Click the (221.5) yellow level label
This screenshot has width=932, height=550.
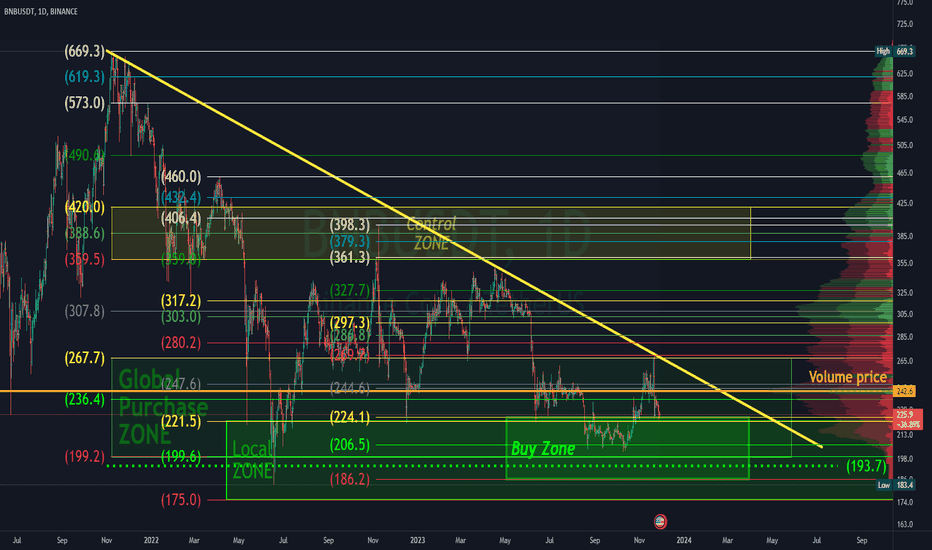pos(181,421)
